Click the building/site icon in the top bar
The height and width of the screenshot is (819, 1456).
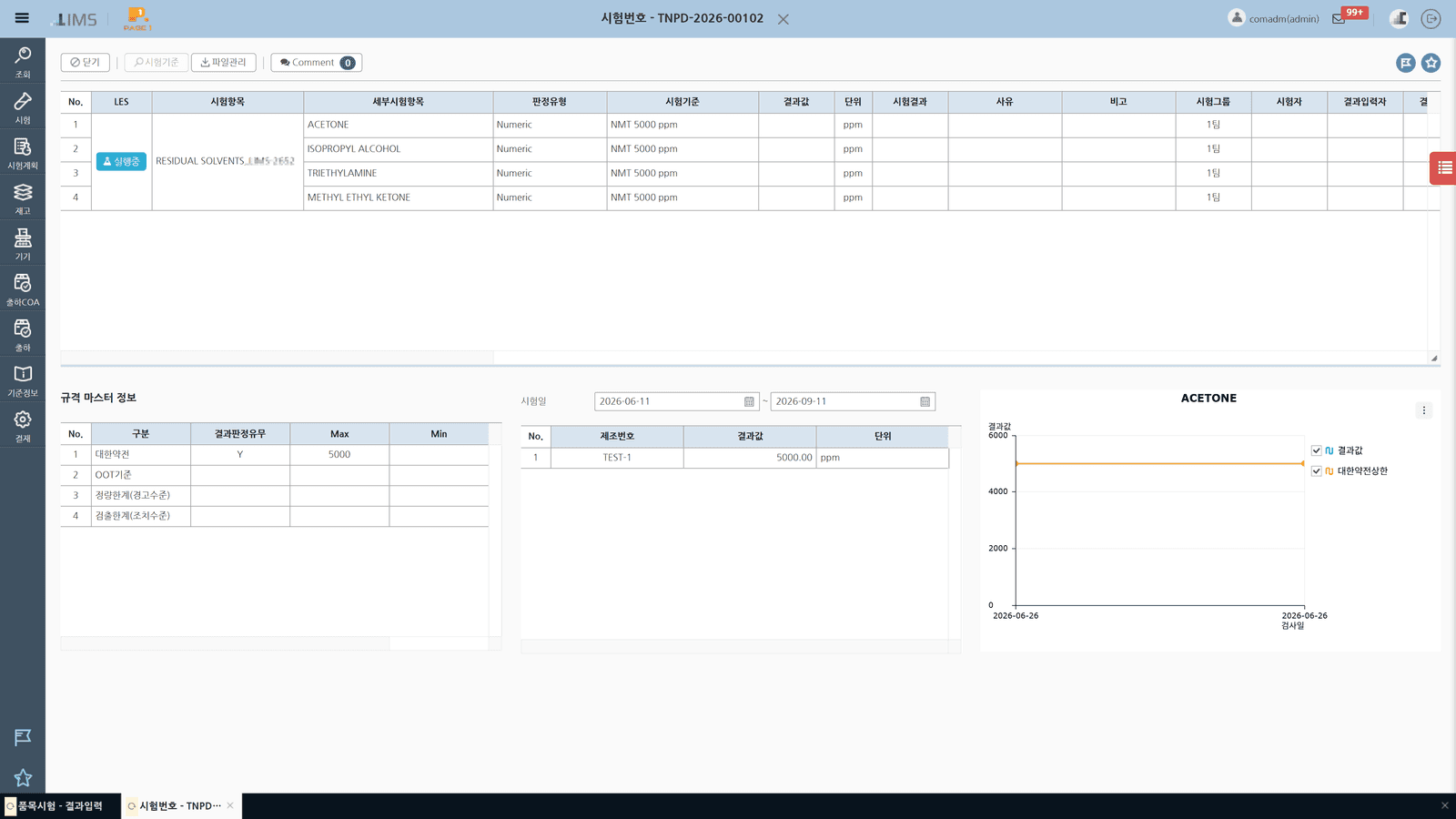click(x=1400, y=18)
